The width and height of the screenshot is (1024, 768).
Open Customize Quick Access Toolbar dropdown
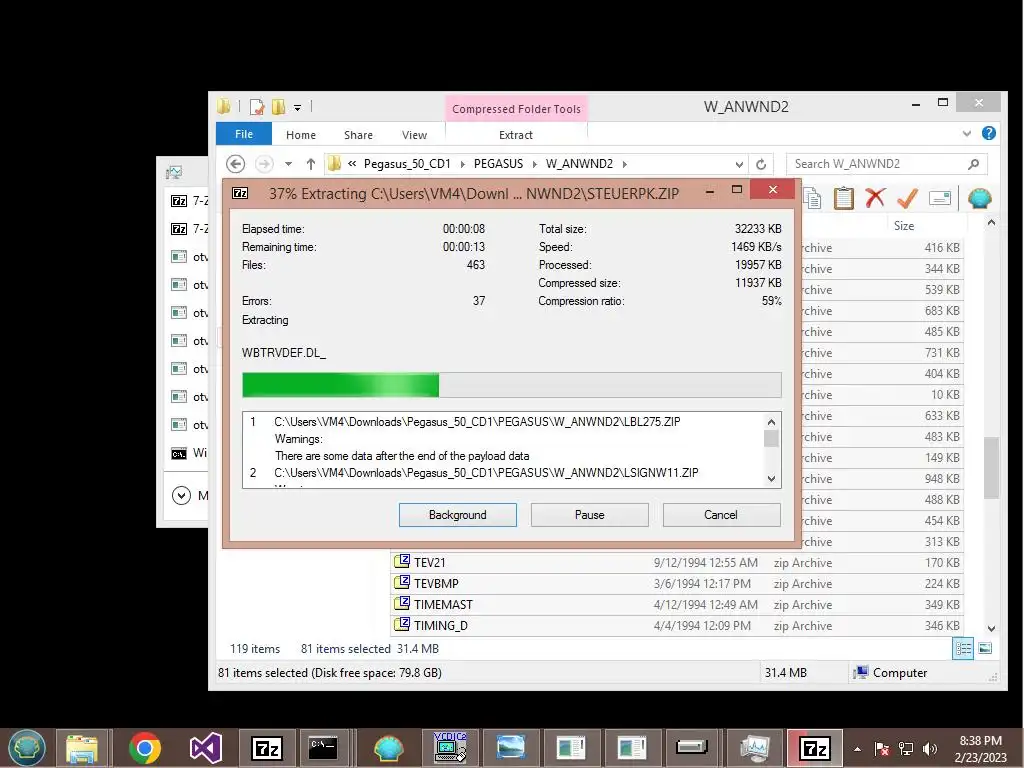[x=297, y=107]
